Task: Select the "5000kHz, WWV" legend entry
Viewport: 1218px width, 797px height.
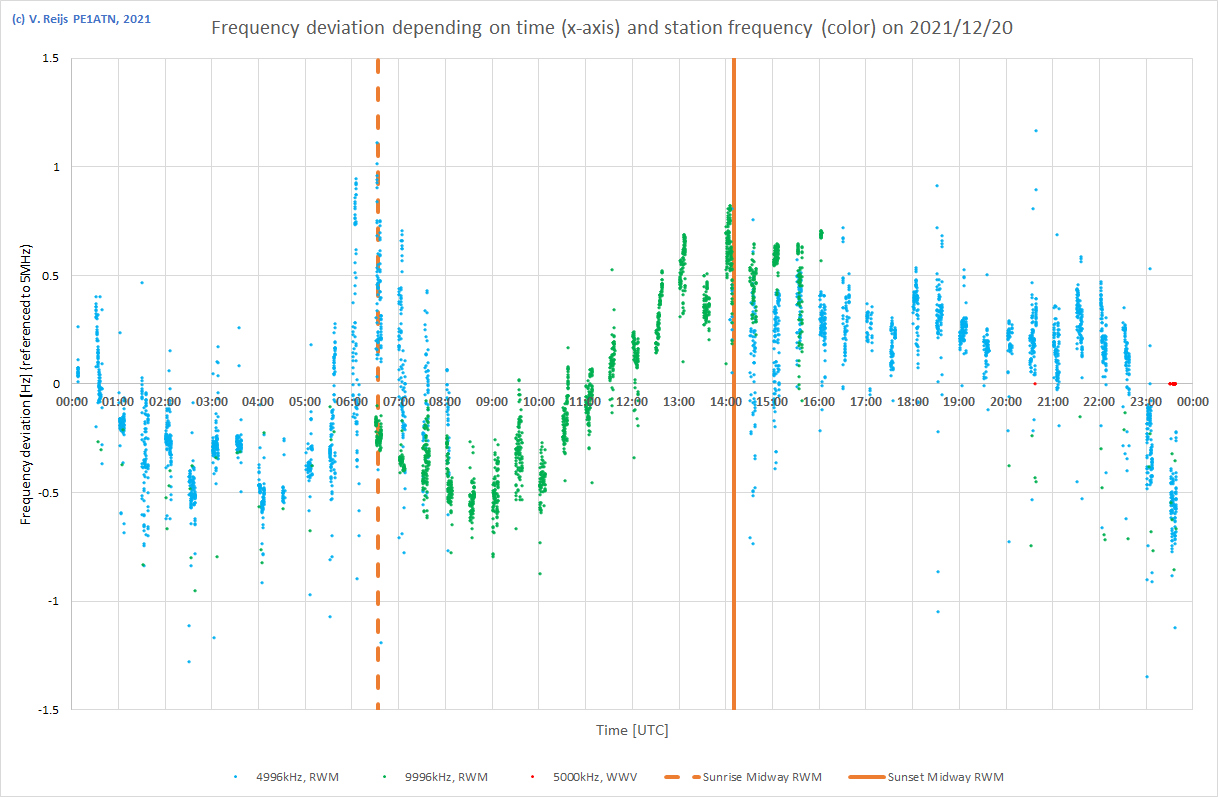Action: point(594,777)
